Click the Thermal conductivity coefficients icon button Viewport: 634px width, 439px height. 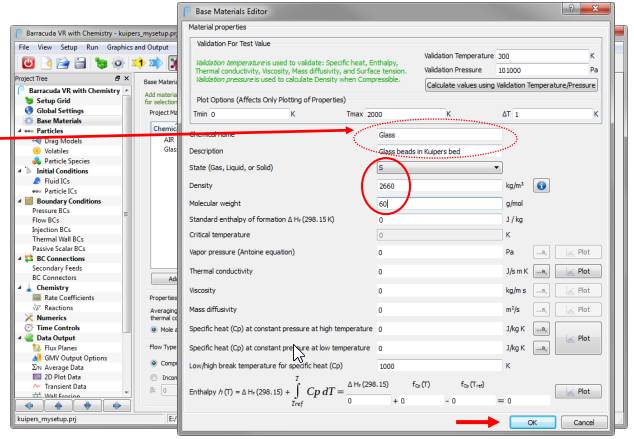click(543, 271)
